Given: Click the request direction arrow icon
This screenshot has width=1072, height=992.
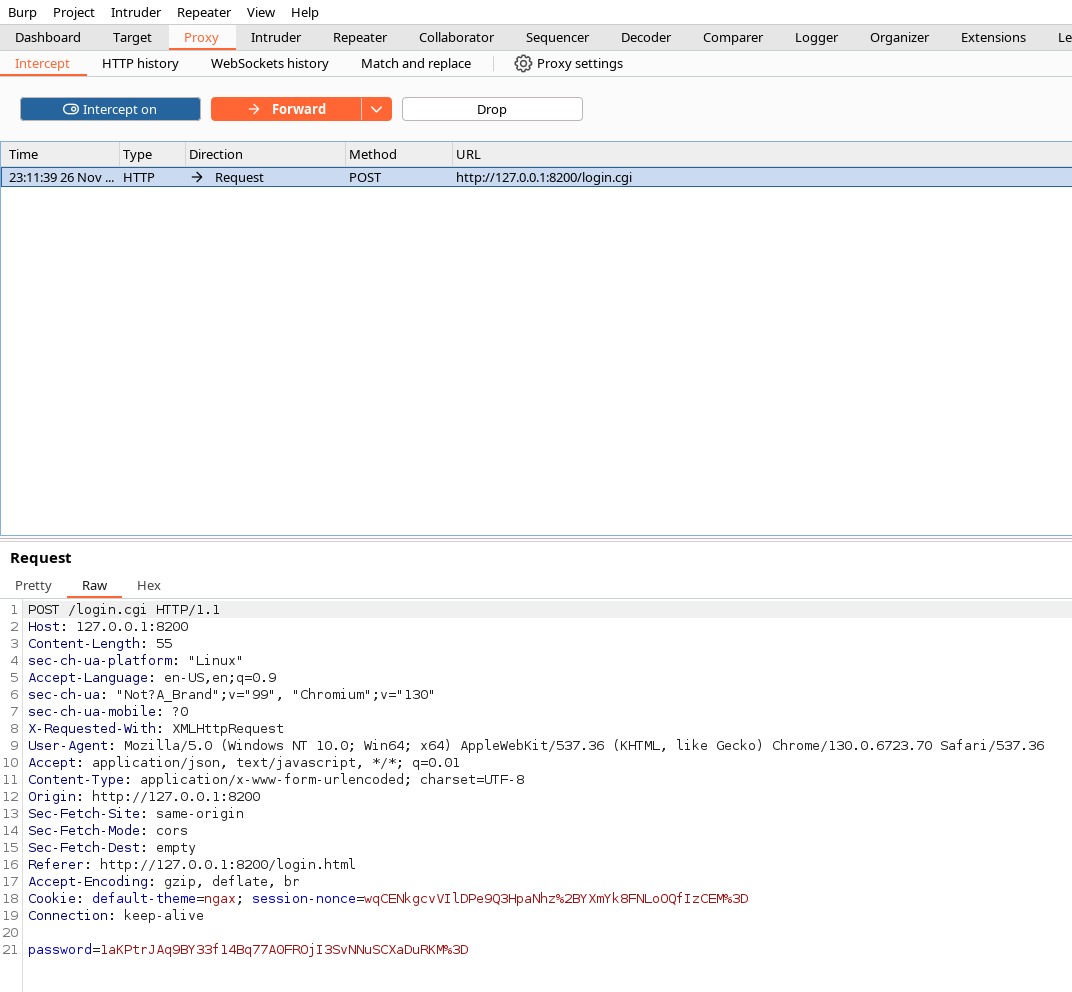Looking at the screenshot, I should [197, 177].
